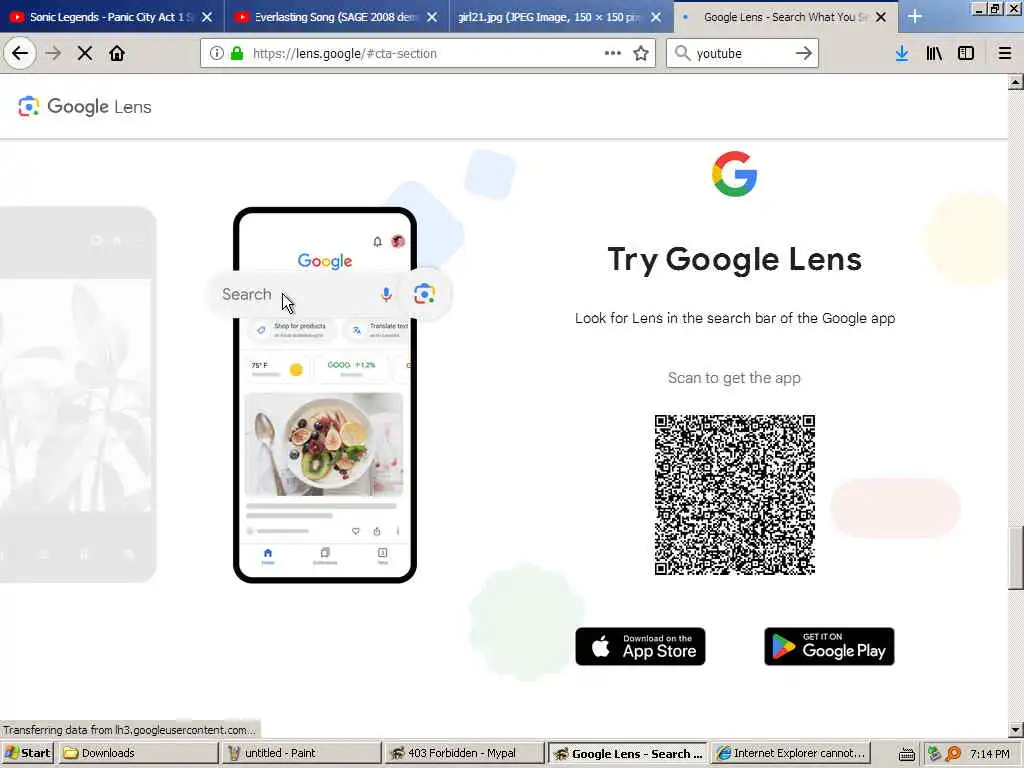1024x768 pixels.
Task: Click the food bowl photo in phone mockup
Action: coord(324,444)
